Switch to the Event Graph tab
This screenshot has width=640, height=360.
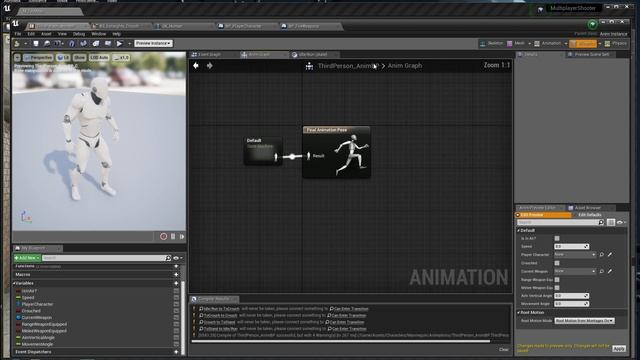209,54
